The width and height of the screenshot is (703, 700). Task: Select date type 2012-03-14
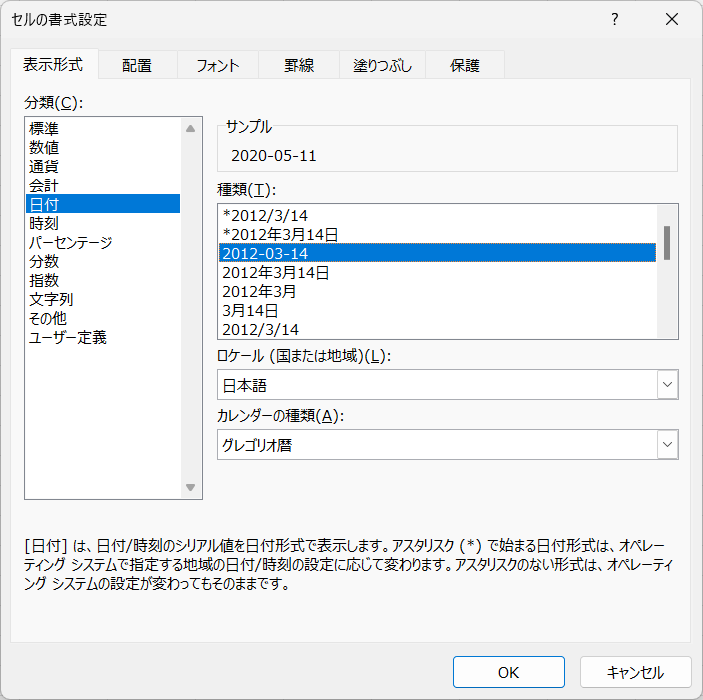coord(437,253)
